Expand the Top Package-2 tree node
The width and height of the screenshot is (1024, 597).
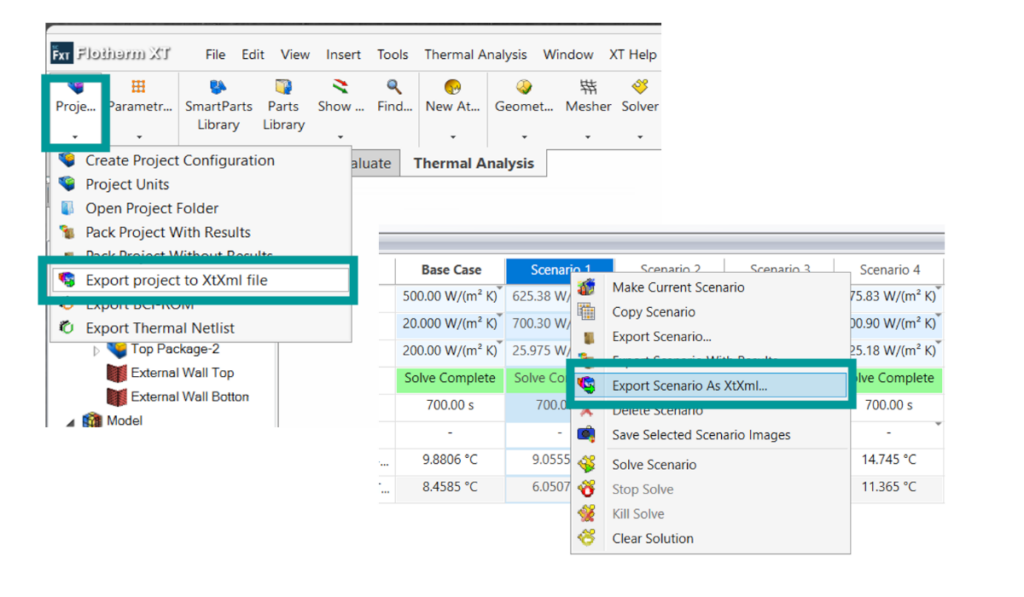(x=97, y=349)
